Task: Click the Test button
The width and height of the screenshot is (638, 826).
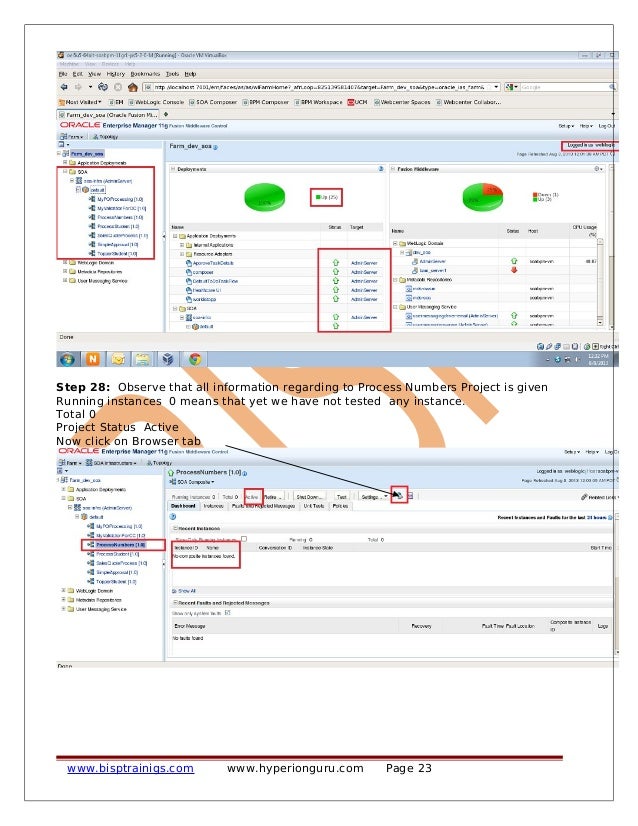Action: click(x=342, y=496)
